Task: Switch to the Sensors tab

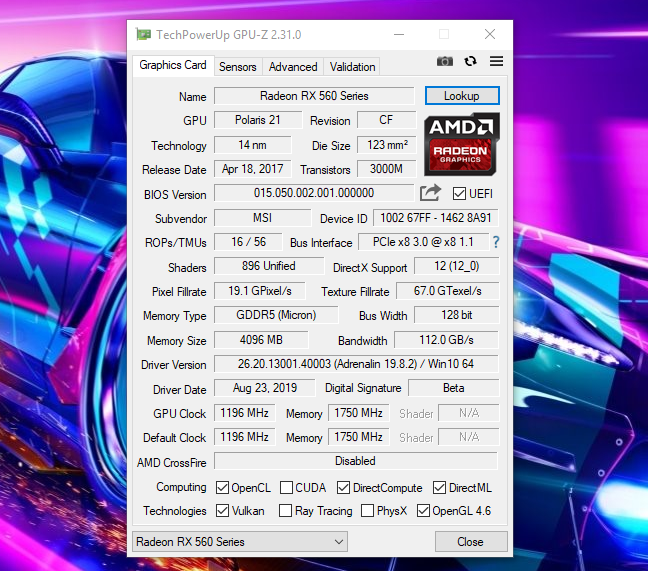Action: tap(238, 67)
